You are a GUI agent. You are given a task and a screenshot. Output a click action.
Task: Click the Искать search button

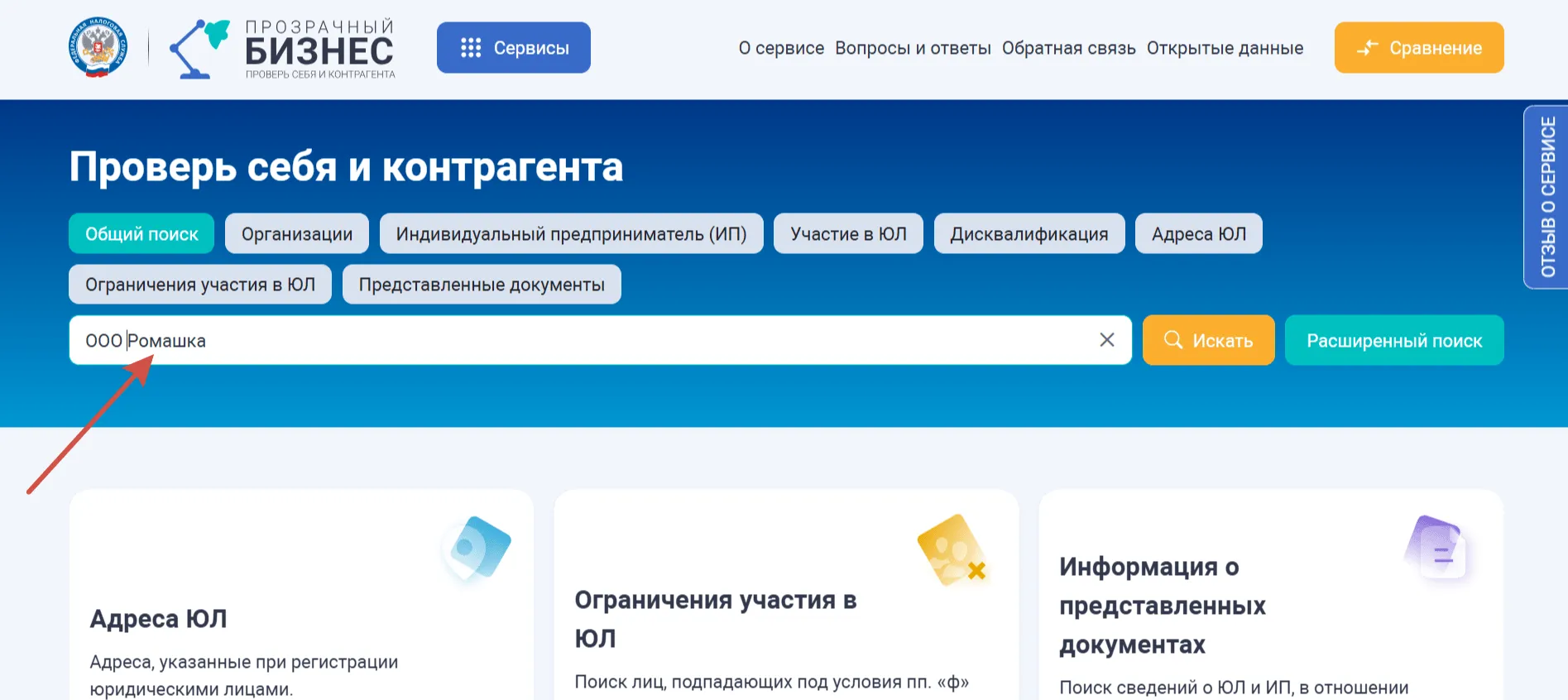pyautogui.click(x=1208, y=340)
